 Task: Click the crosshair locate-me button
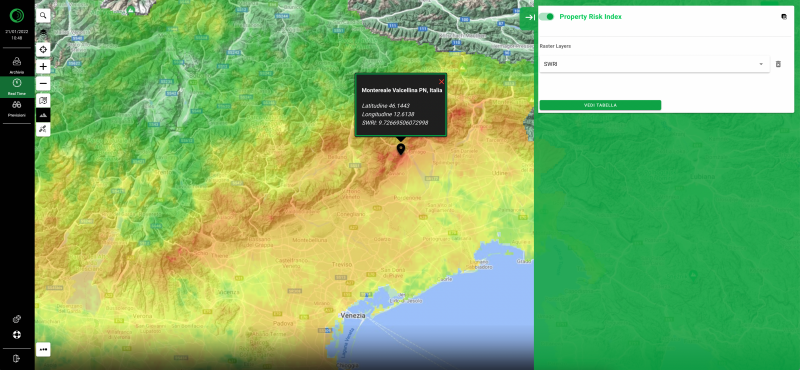tap(43, 50)
